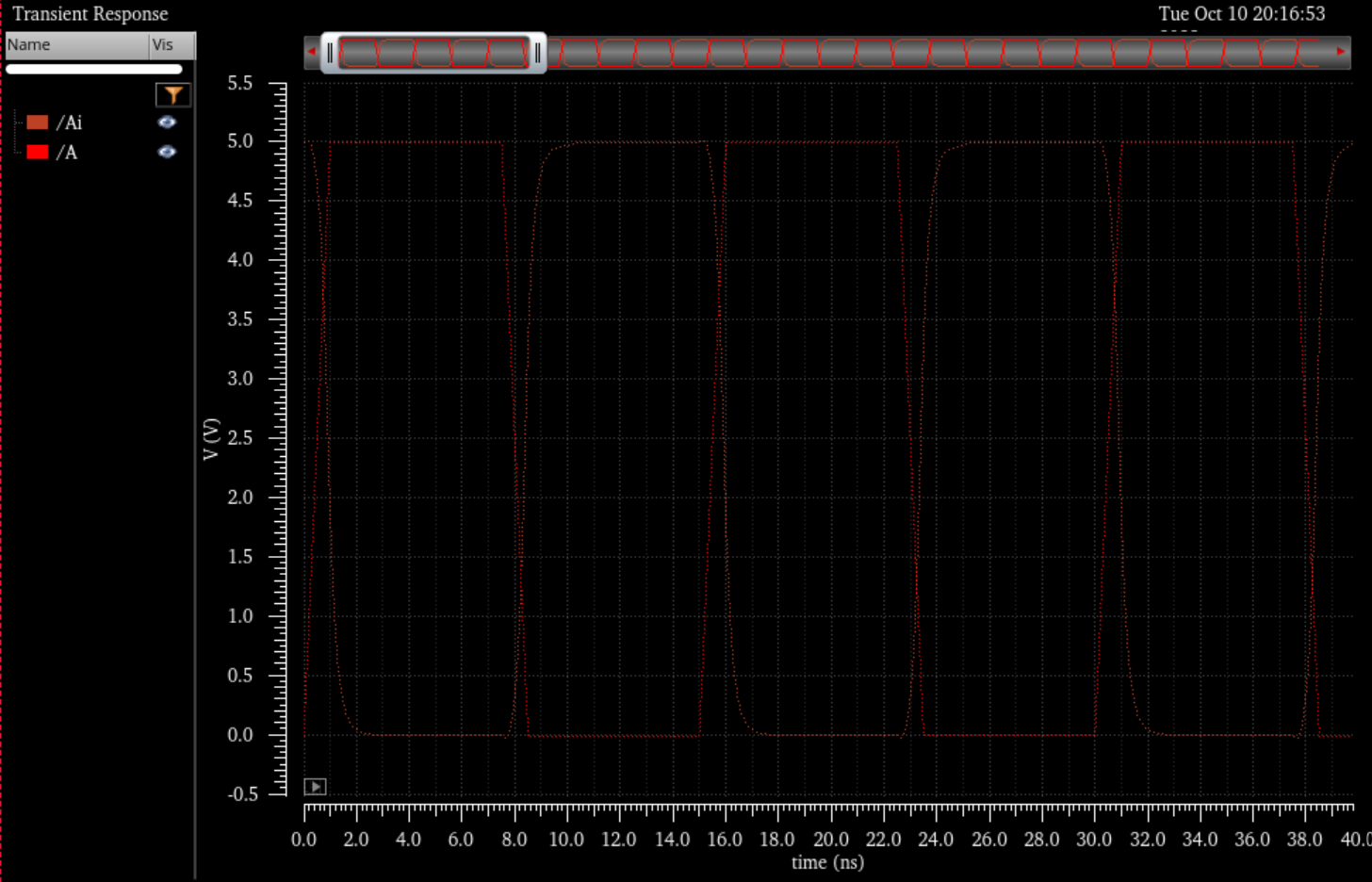Toggle visibility of the /A signal

tap(167, 152)
